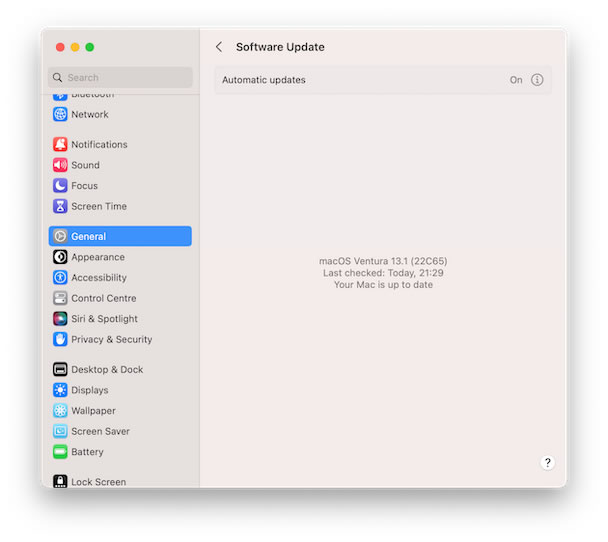Image resolution: width=608 pixels, height=542 pixels.
Task: Click 'Last checked: Today, 21:29' text
Action: click(x=383, y=273)
